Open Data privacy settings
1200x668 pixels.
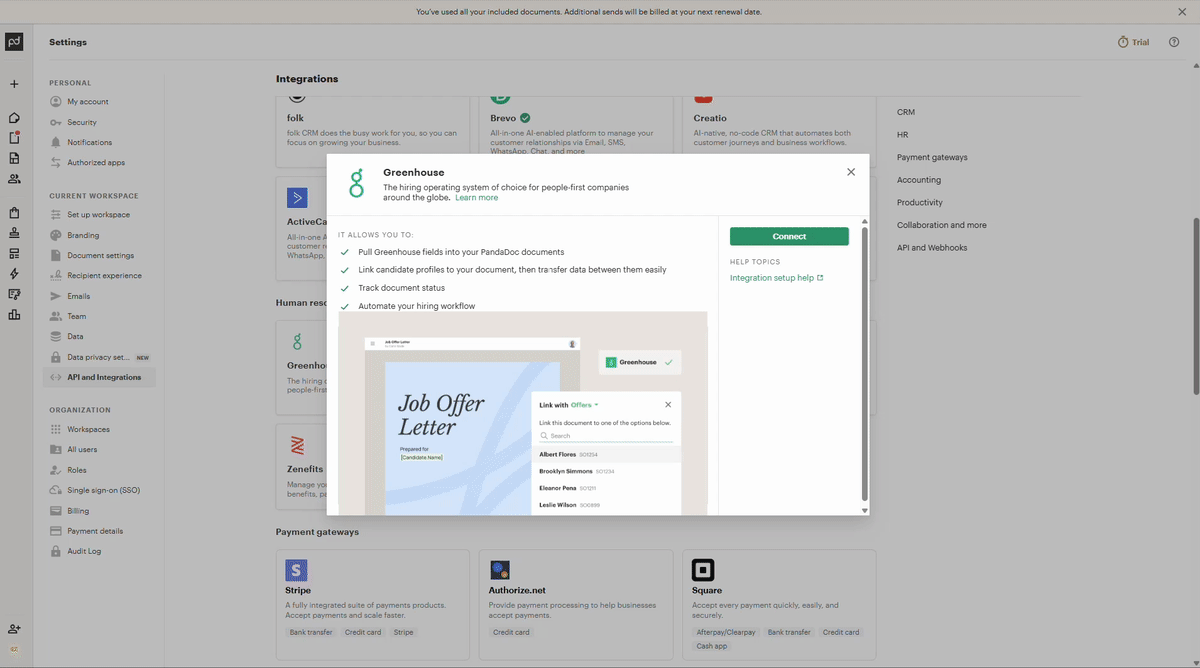tap(99, 357)
